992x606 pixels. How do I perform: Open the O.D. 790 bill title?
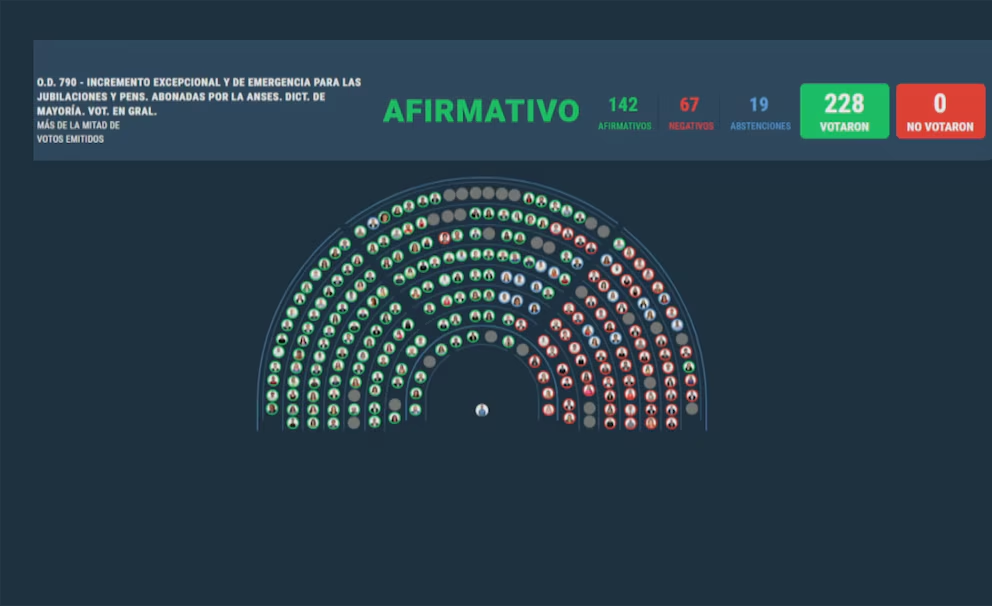(198, 97)
